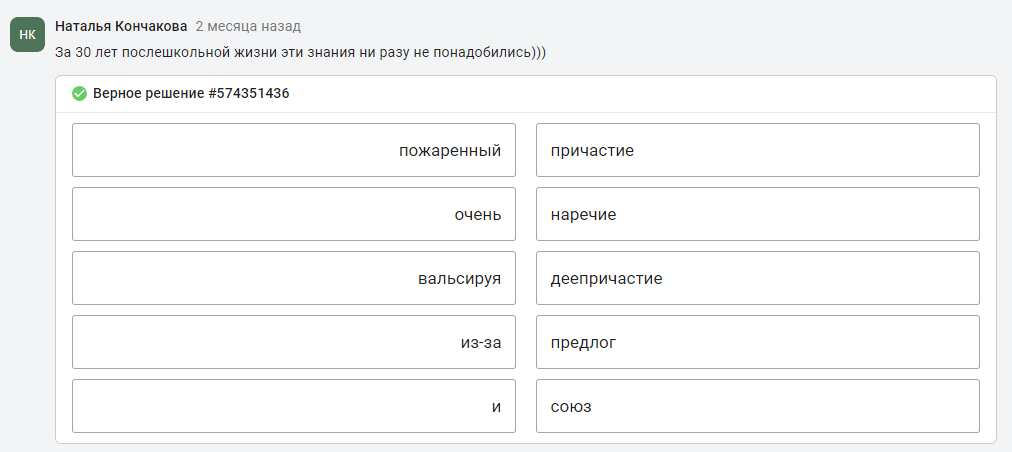Select the 'из-за' word box
The image size is (1012, 452).
pyautogui.click(x=294, y=342)
